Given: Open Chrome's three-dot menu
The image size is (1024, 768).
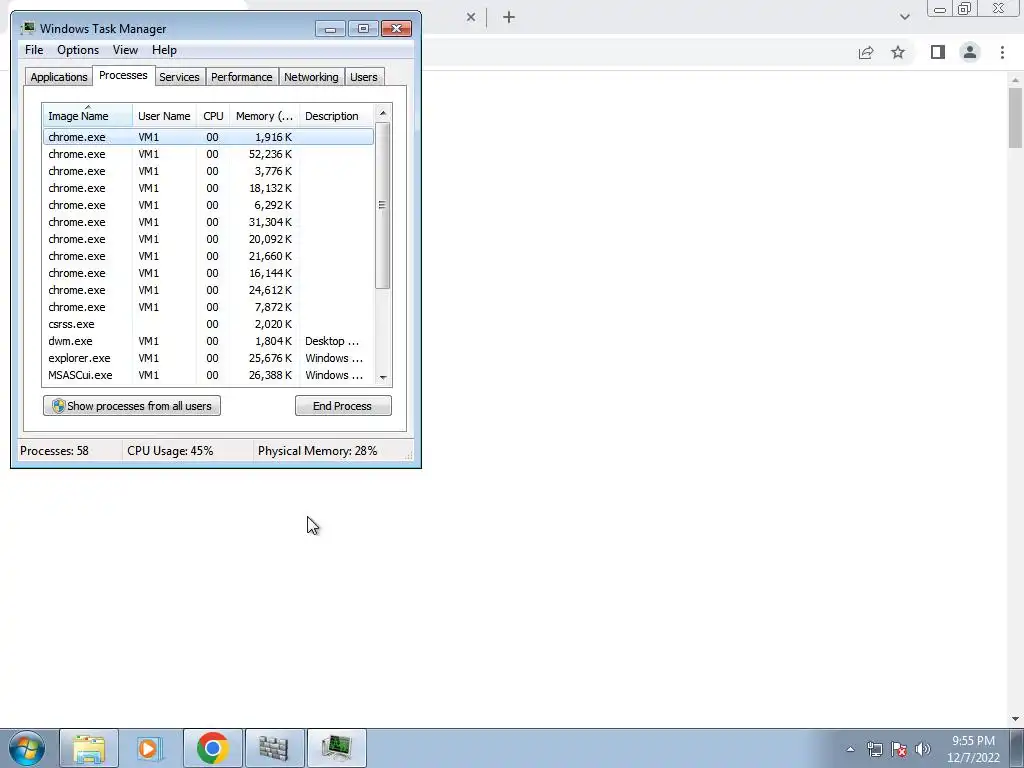Looking at the screenshot, I should tap(1002, 52).
